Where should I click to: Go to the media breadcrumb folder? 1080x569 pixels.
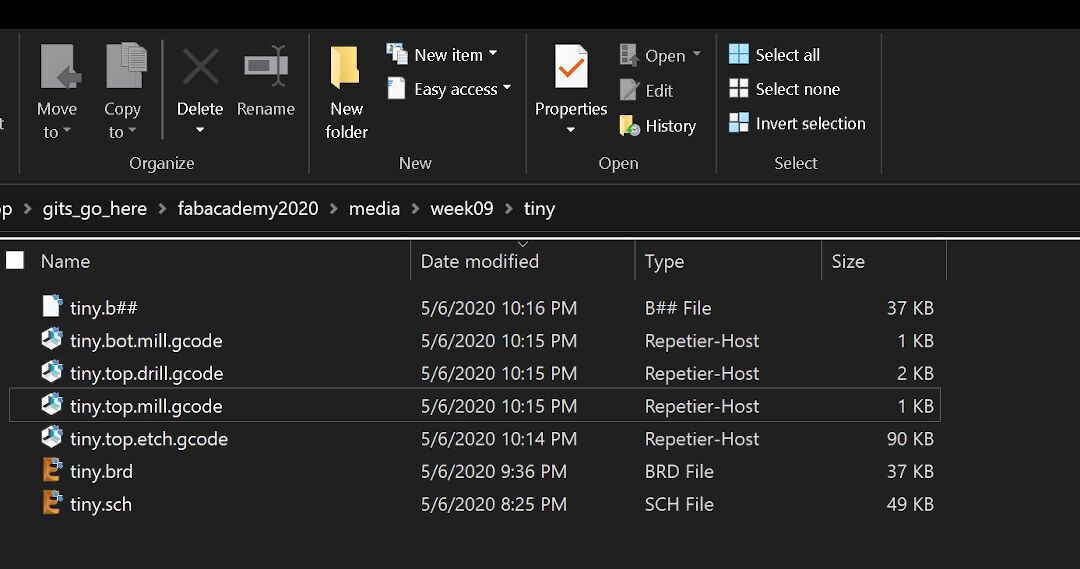pyautogui.click(x=374, y=209)
